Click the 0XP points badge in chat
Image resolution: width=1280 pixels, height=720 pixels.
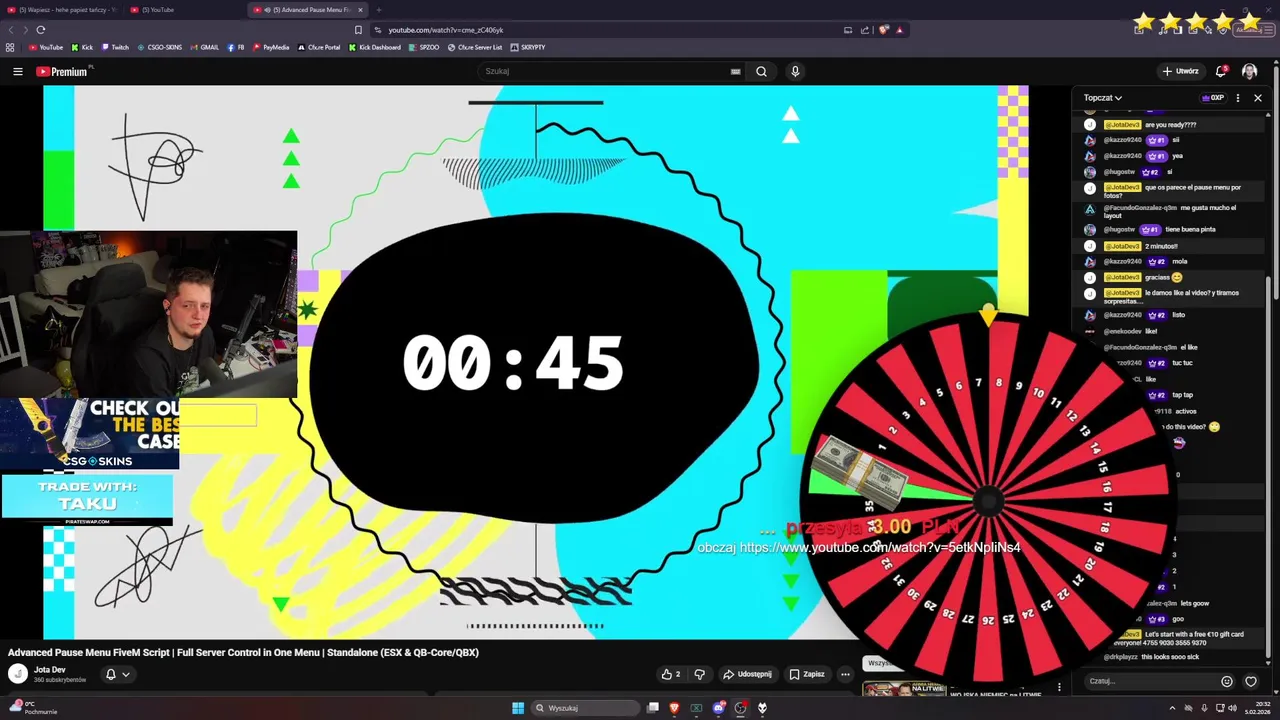click(1213, 98)
